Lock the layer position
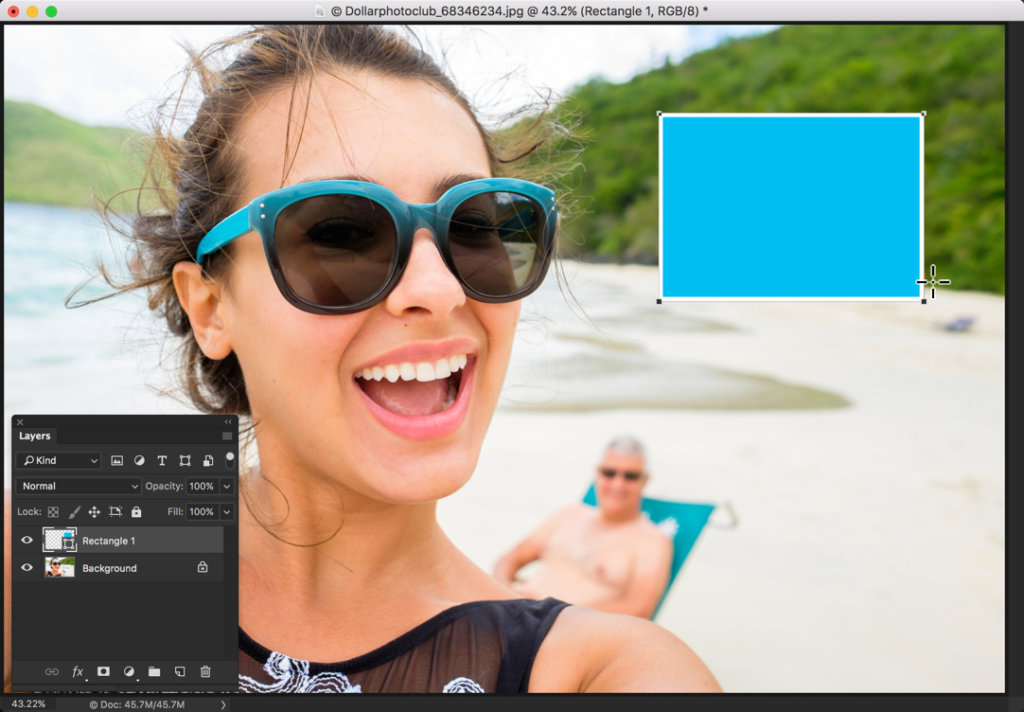 [x=92, y=511]
